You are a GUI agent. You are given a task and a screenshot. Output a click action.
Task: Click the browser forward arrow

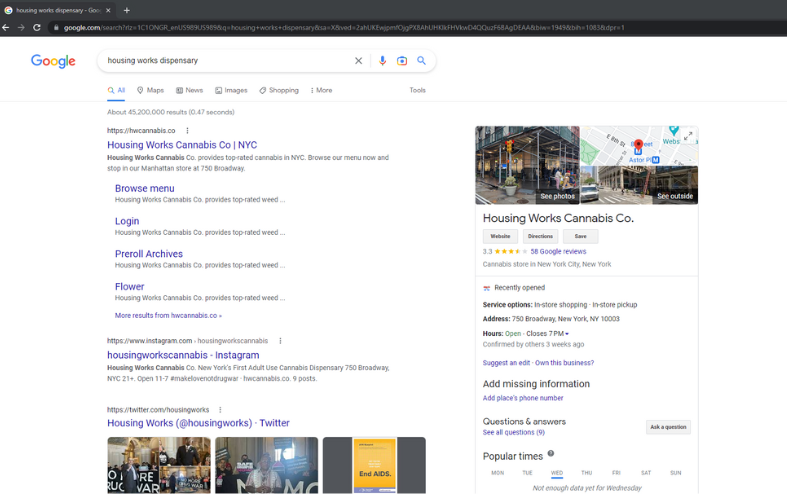point(21,28)
